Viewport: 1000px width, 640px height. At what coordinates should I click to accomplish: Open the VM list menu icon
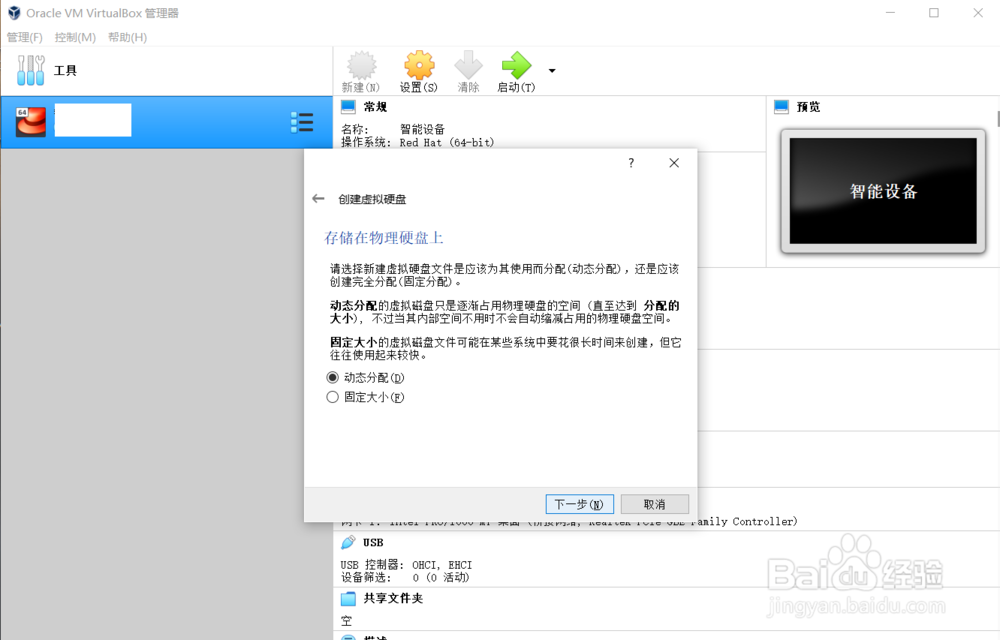point(302,122)
